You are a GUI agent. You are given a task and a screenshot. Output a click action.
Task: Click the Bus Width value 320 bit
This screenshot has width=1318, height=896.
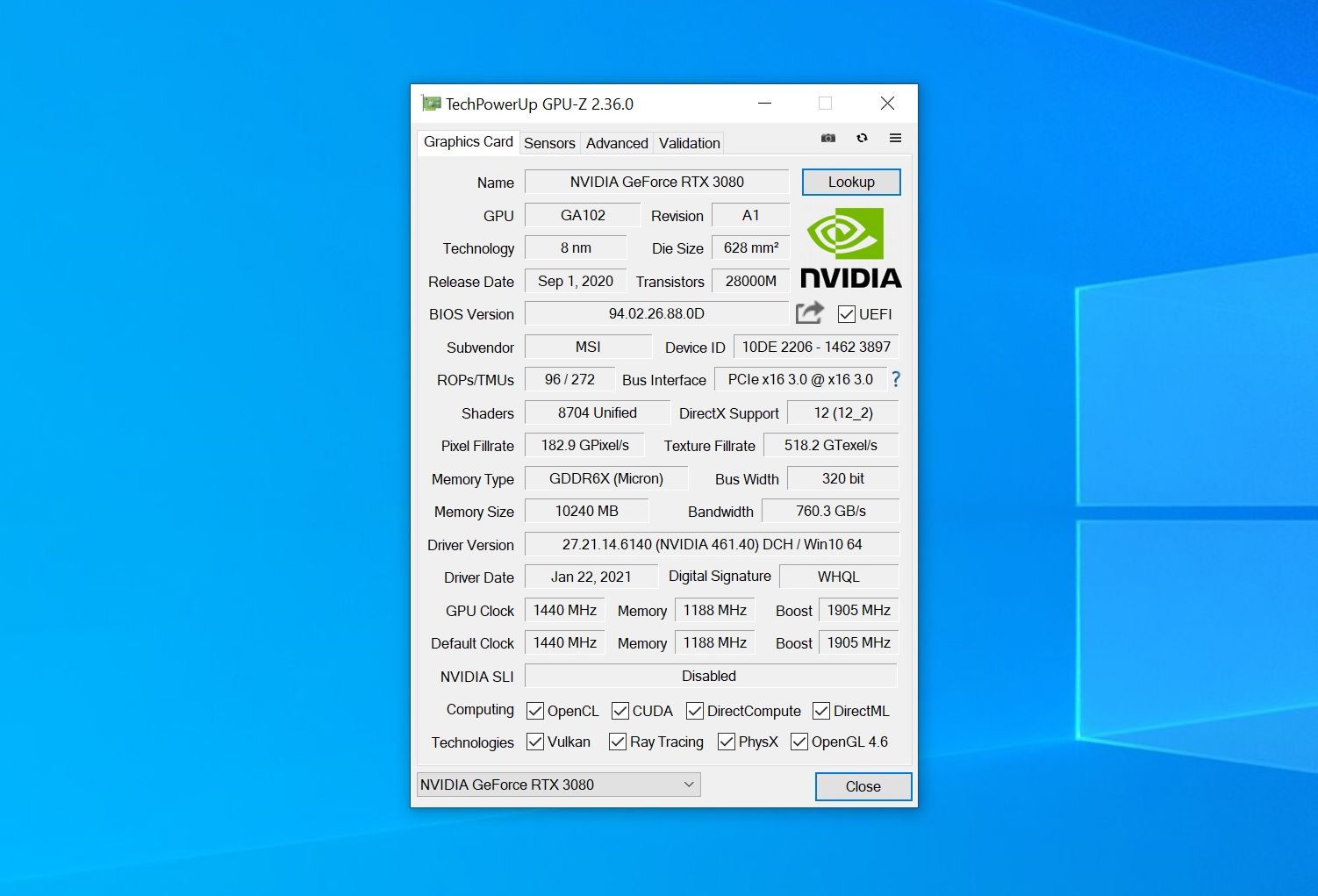tap(843, 478)
